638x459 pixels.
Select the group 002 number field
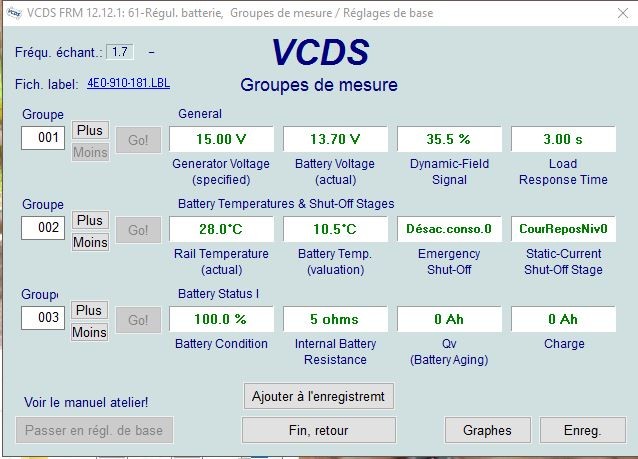(44, 228)
